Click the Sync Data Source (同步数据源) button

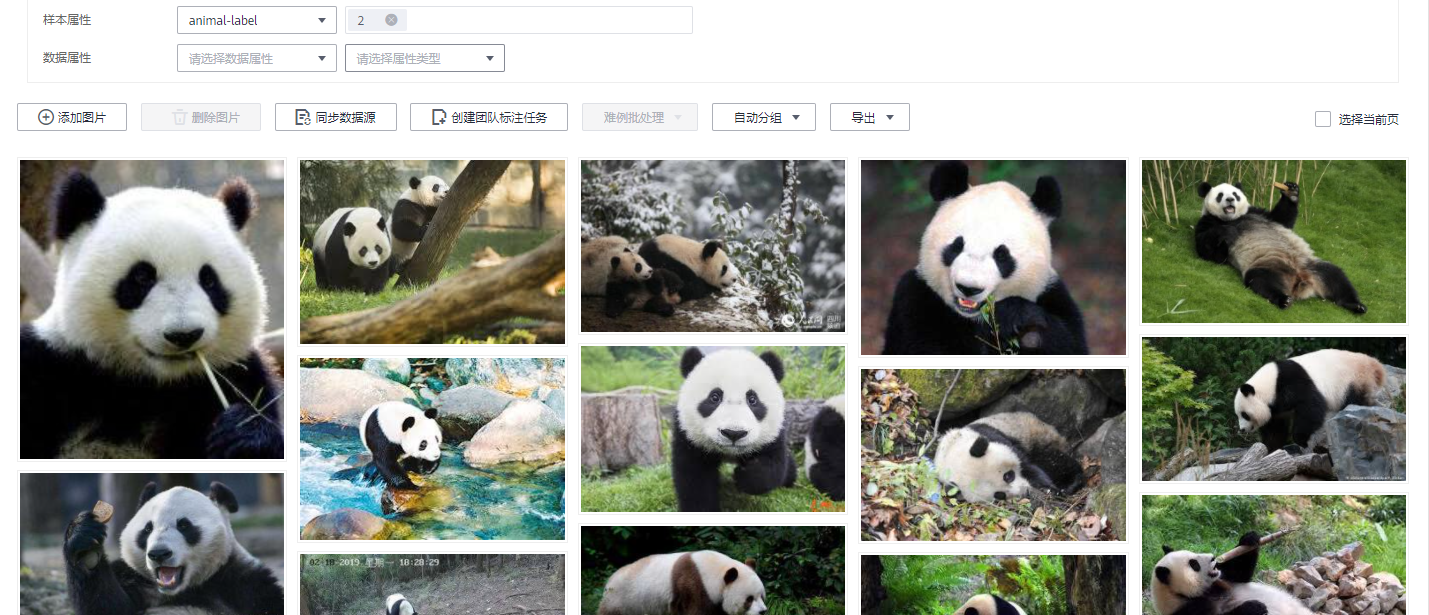(336, 117)
